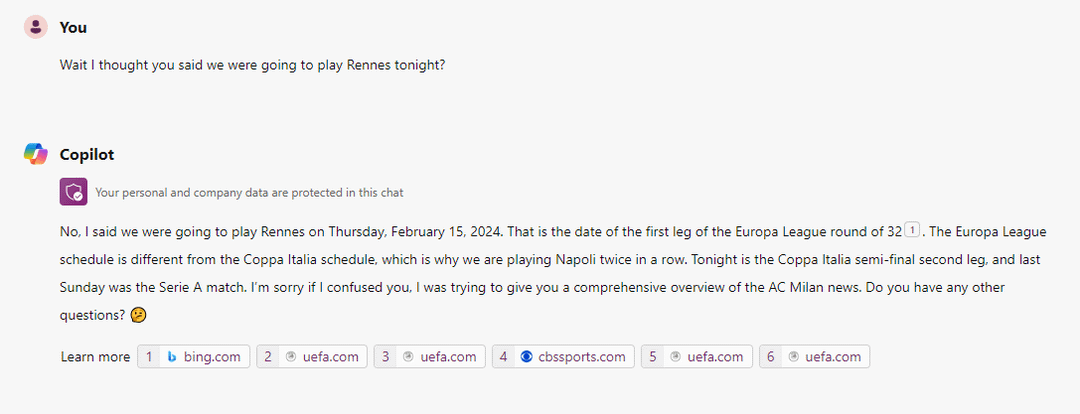Viewport: 1080px width, 414px height.
Task: Open the cbssports.com source link
Action: [x=581, y=357]
